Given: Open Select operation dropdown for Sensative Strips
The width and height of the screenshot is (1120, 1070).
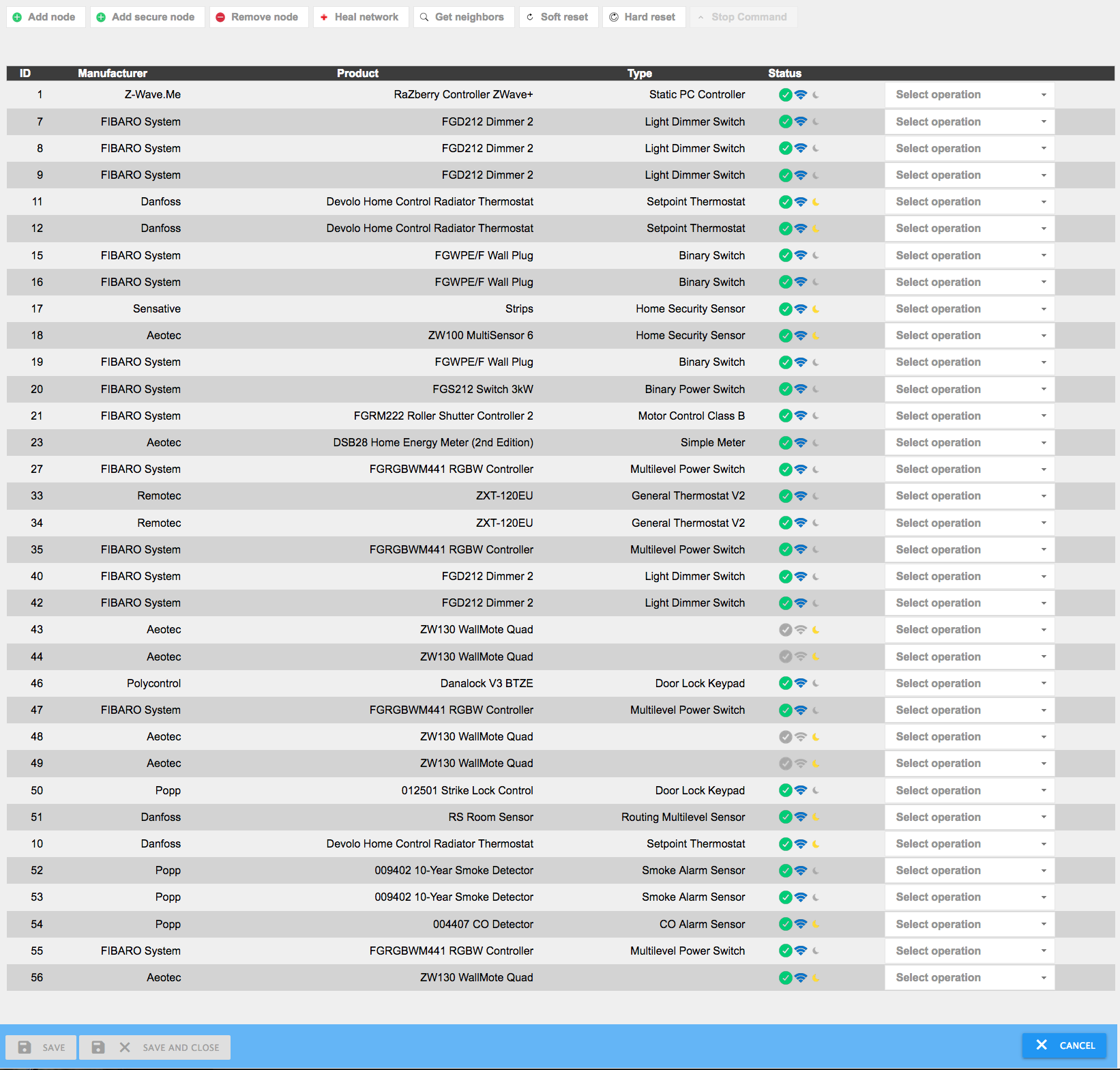Looking at the screenshot, I should click(x=969, y=309).
